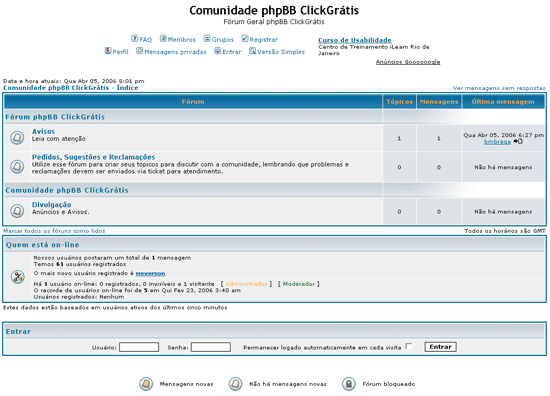
Task: Open the Entrar link in top navigation
Action: tap(232, 52)
